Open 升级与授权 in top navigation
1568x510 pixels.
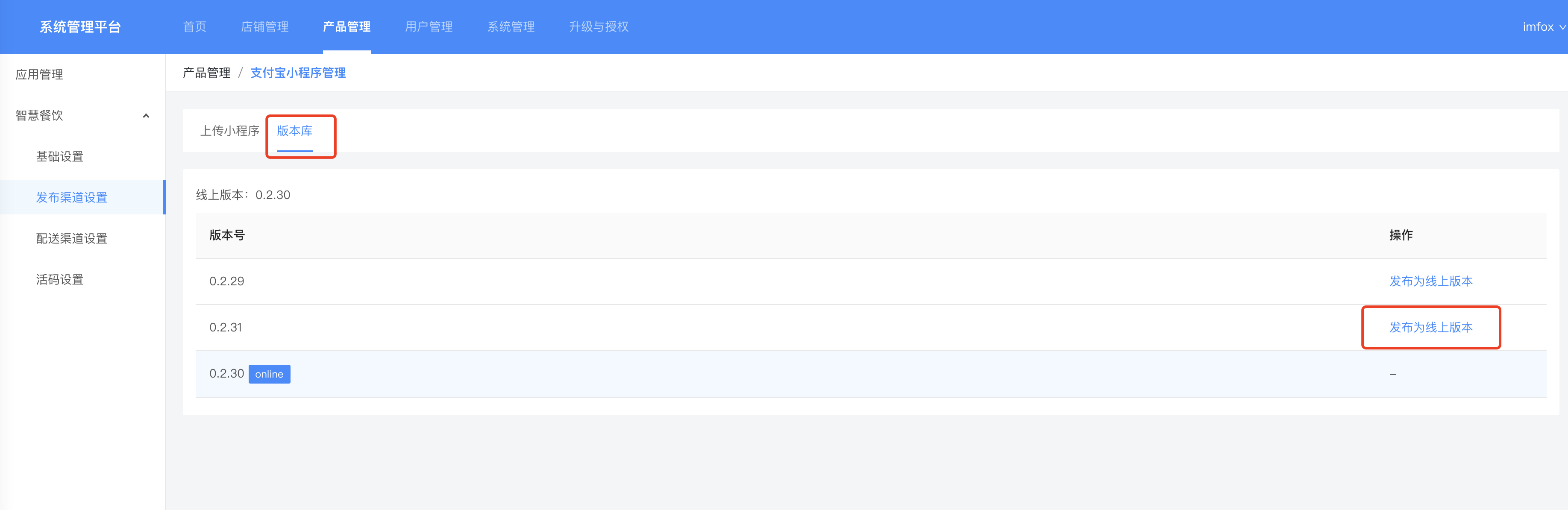pyautogui.click(x=598, y=27)
